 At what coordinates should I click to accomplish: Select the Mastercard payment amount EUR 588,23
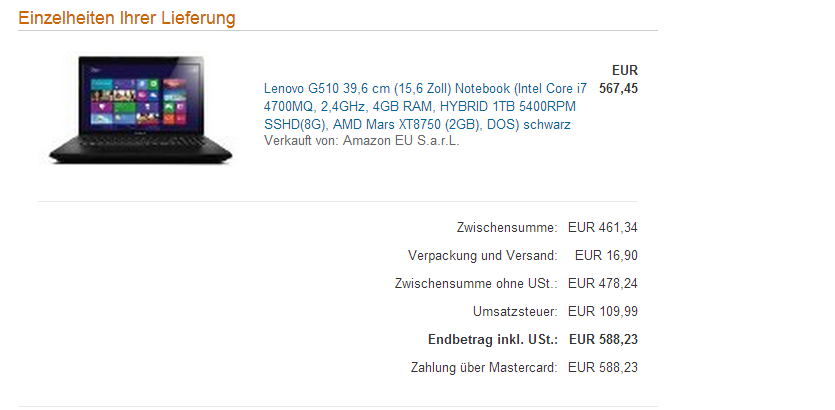coord(603,367)
